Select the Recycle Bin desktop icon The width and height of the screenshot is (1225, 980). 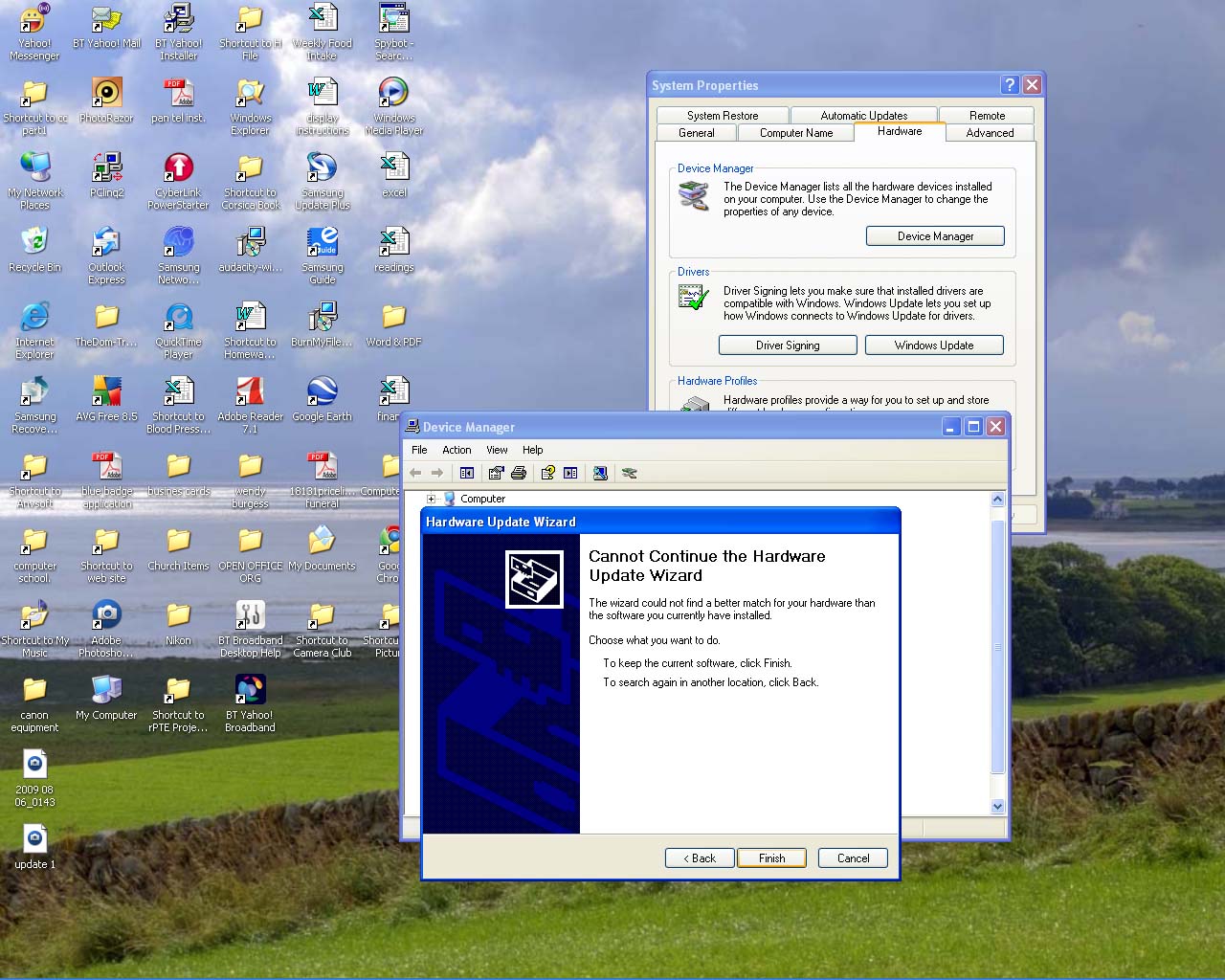[x=34, y=249]
